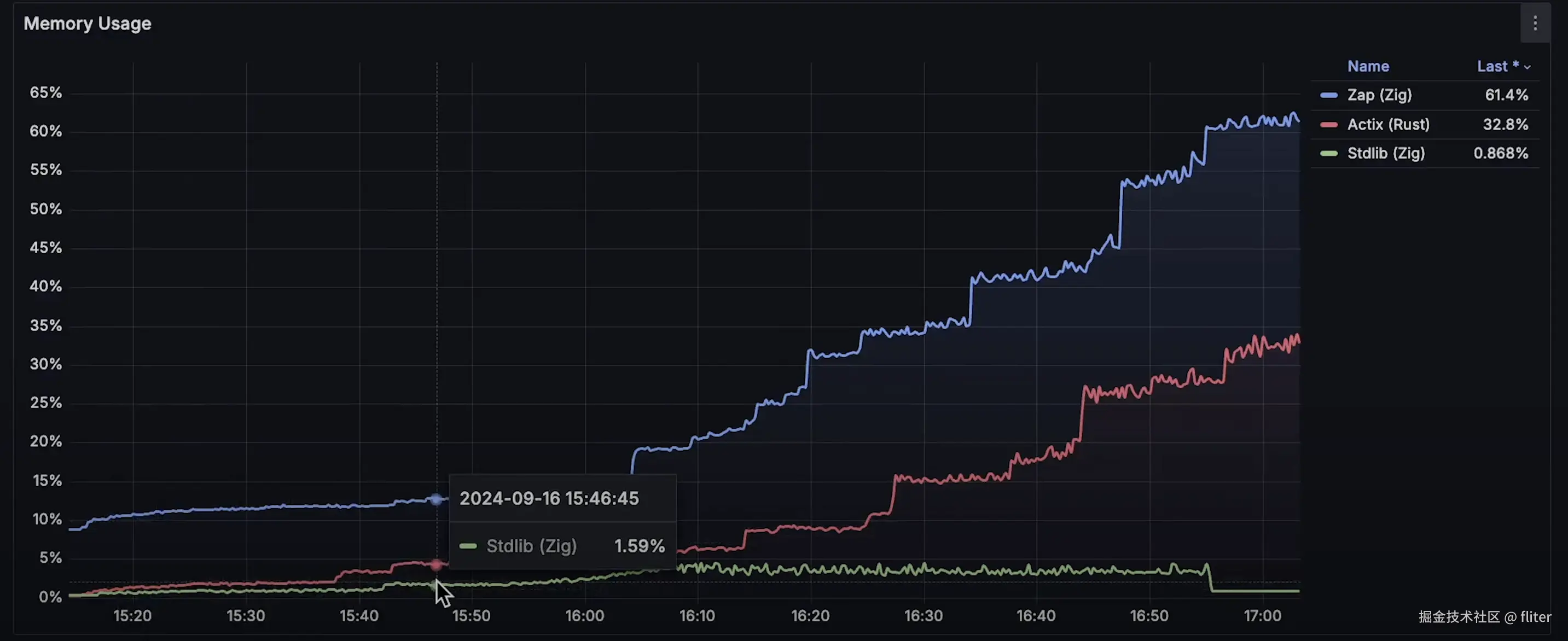
Task: Click the blue Zap data point at cursor line
Action: coord(437,500)
